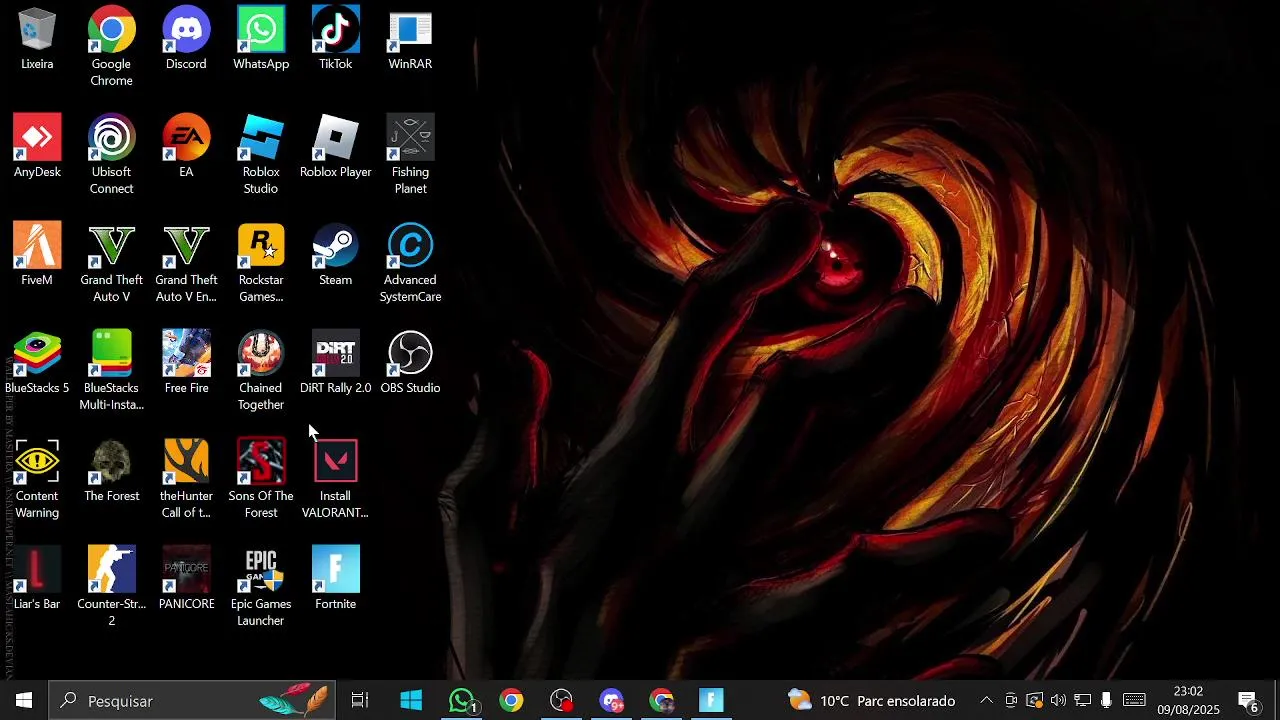Click the TikTok desktop icon
1280x720 pixels.
[x=335, y=39]
